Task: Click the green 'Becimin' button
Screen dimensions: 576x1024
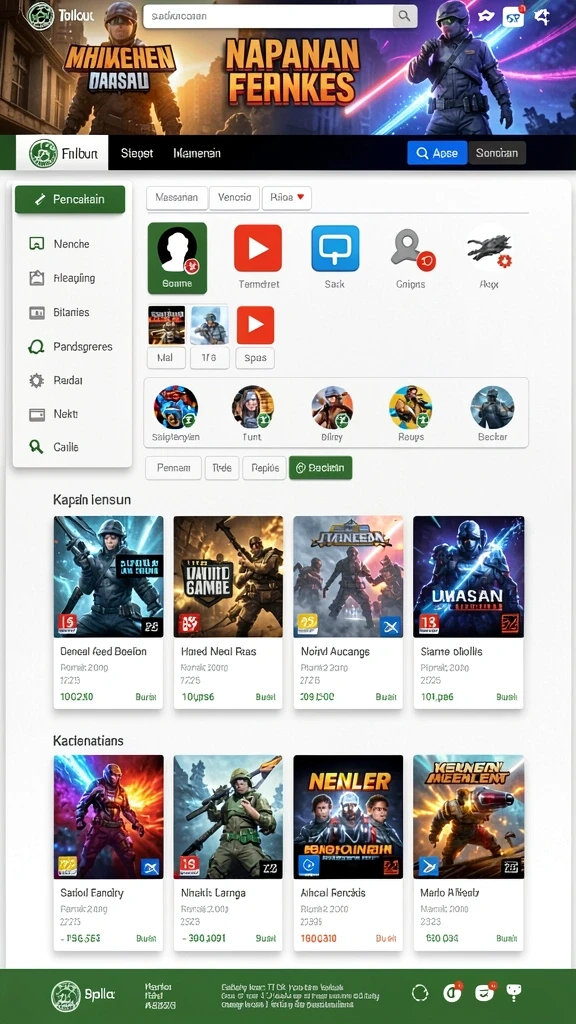Action: (321, 468)
